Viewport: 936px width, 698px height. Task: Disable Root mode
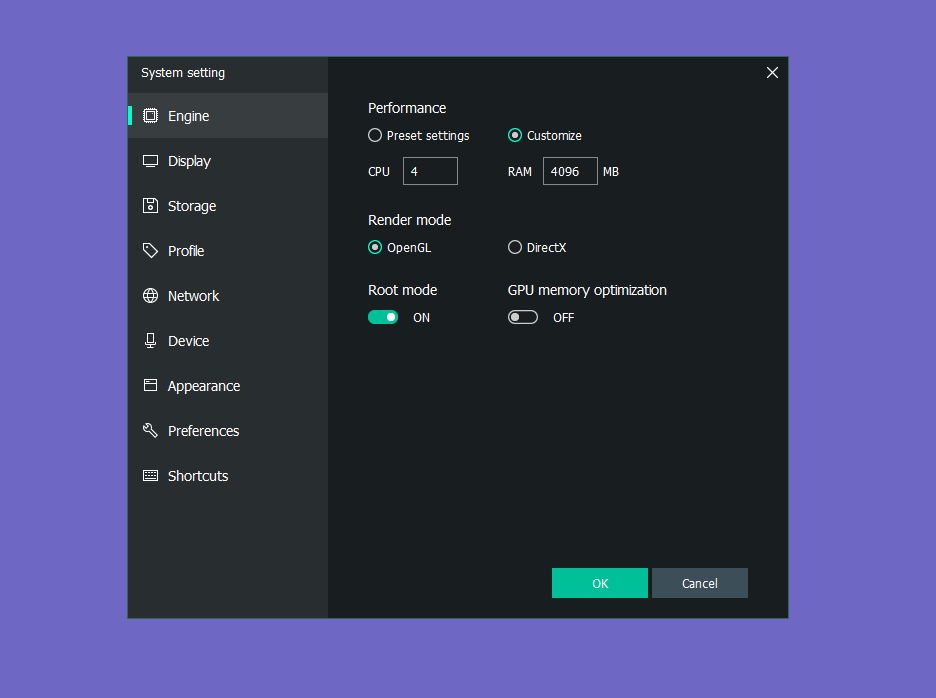point(383,316)
